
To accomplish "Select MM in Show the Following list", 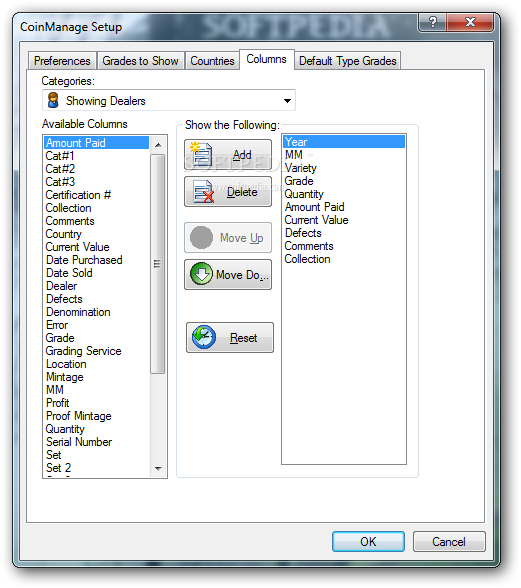I will click(344, 155).
